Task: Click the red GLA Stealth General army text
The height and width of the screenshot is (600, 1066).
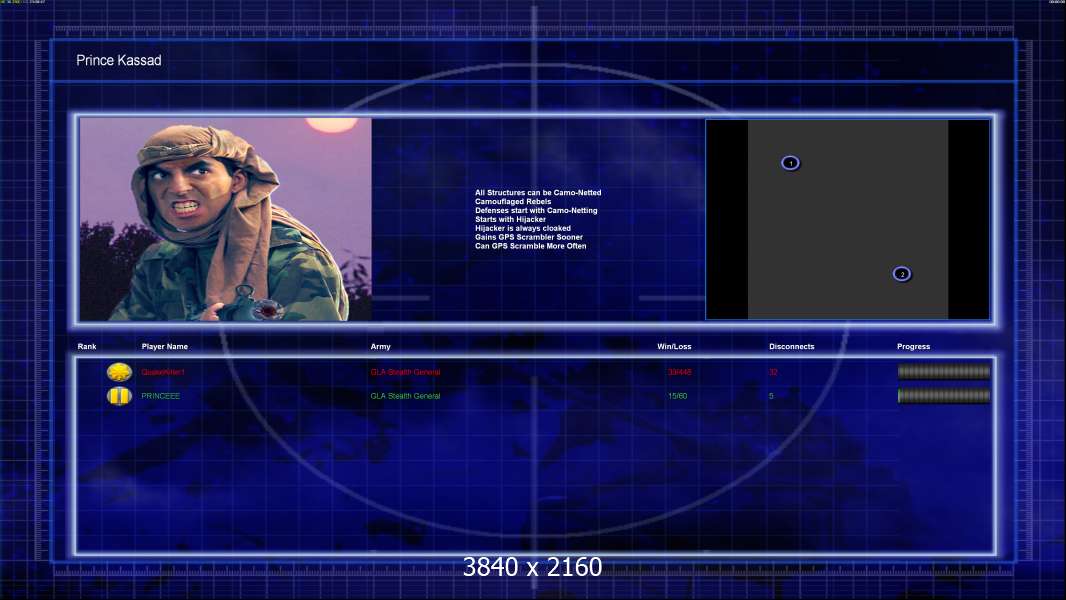Action: click(405, 372)
